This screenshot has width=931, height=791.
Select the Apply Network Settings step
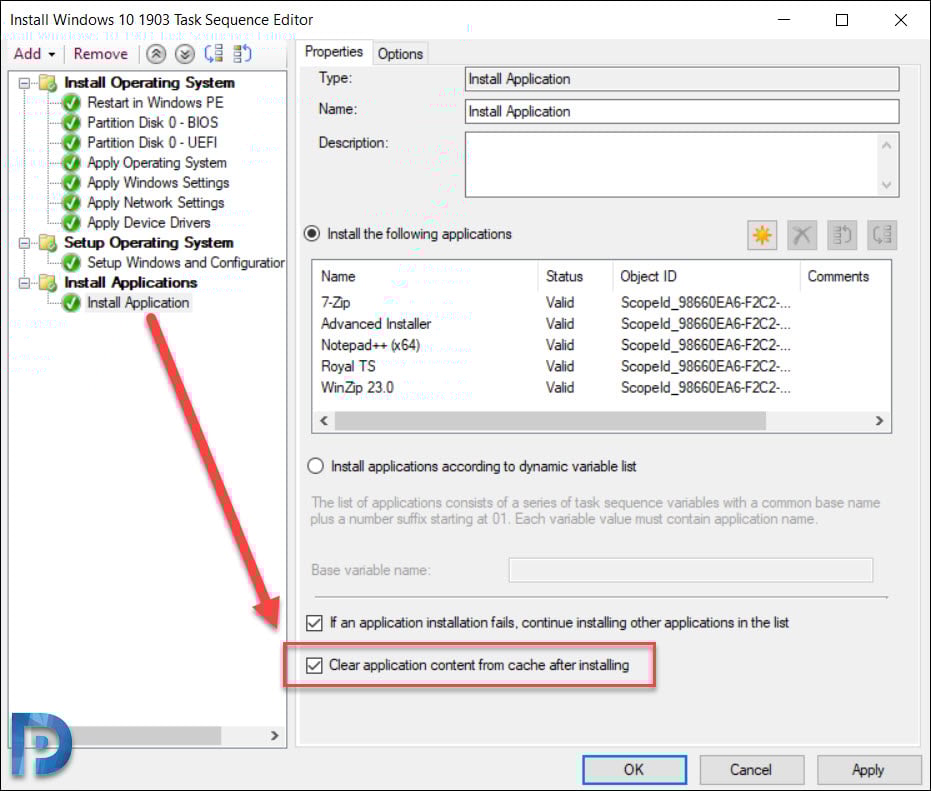click(x=156, y=203)
